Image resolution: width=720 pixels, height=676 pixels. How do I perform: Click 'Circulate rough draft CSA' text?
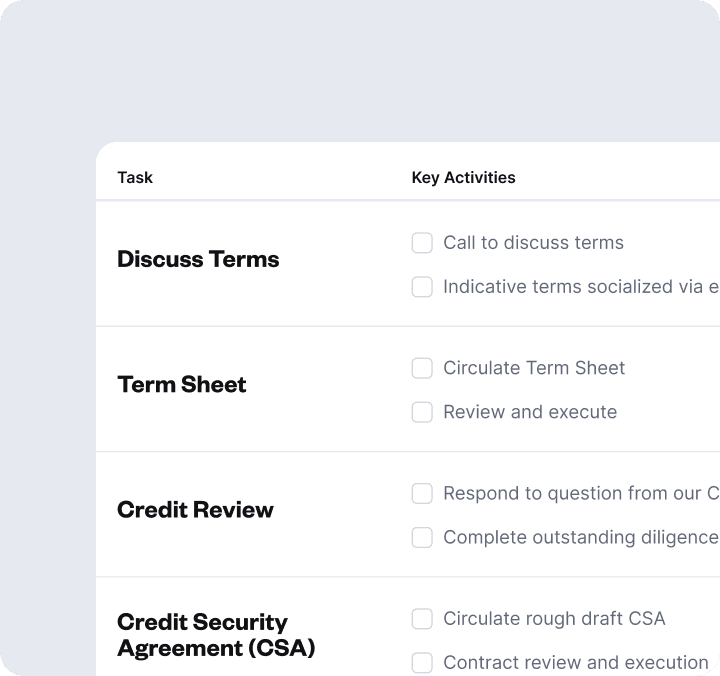554,618
